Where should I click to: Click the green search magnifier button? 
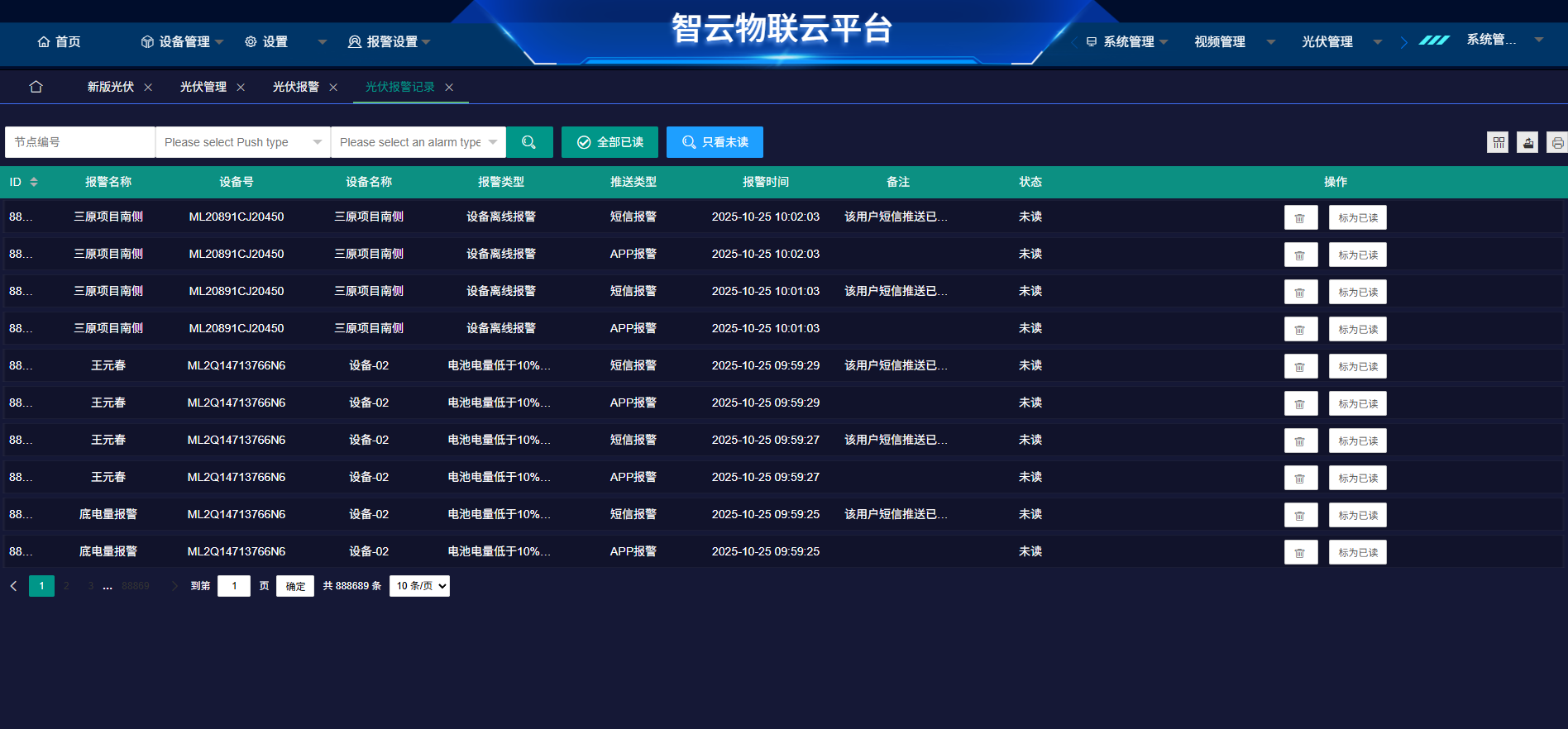pos(529,142)
